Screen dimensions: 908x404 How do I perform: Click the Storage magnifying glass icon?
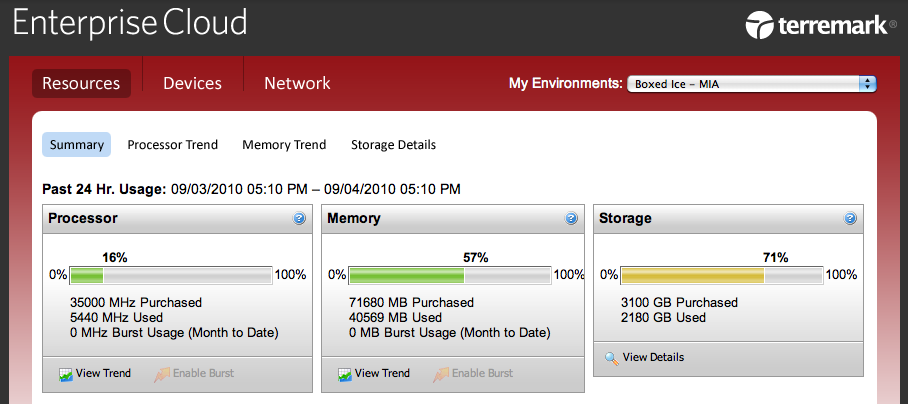[612, 358]
